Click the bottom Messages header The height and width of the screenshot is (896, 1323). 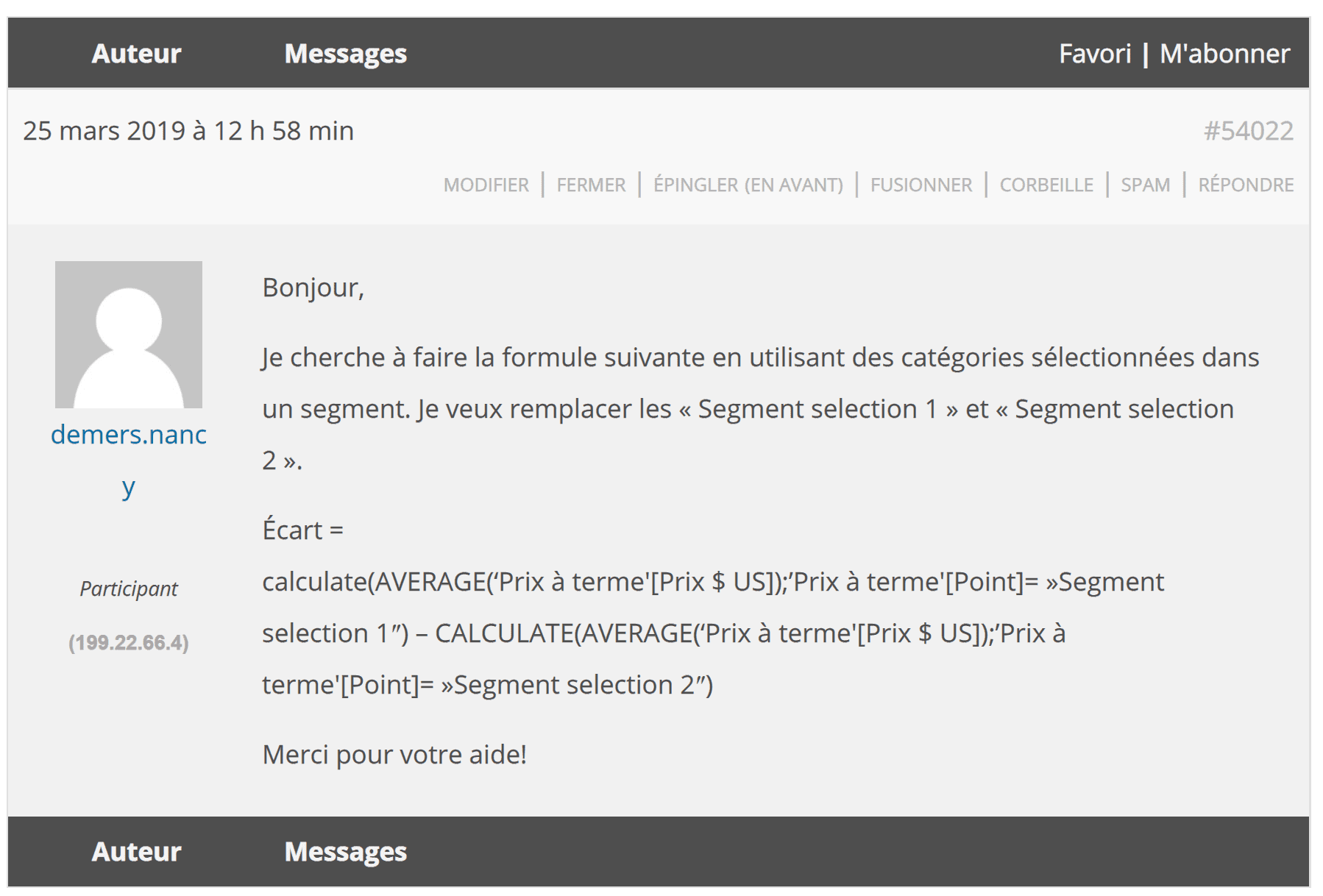tap(347, 852)
